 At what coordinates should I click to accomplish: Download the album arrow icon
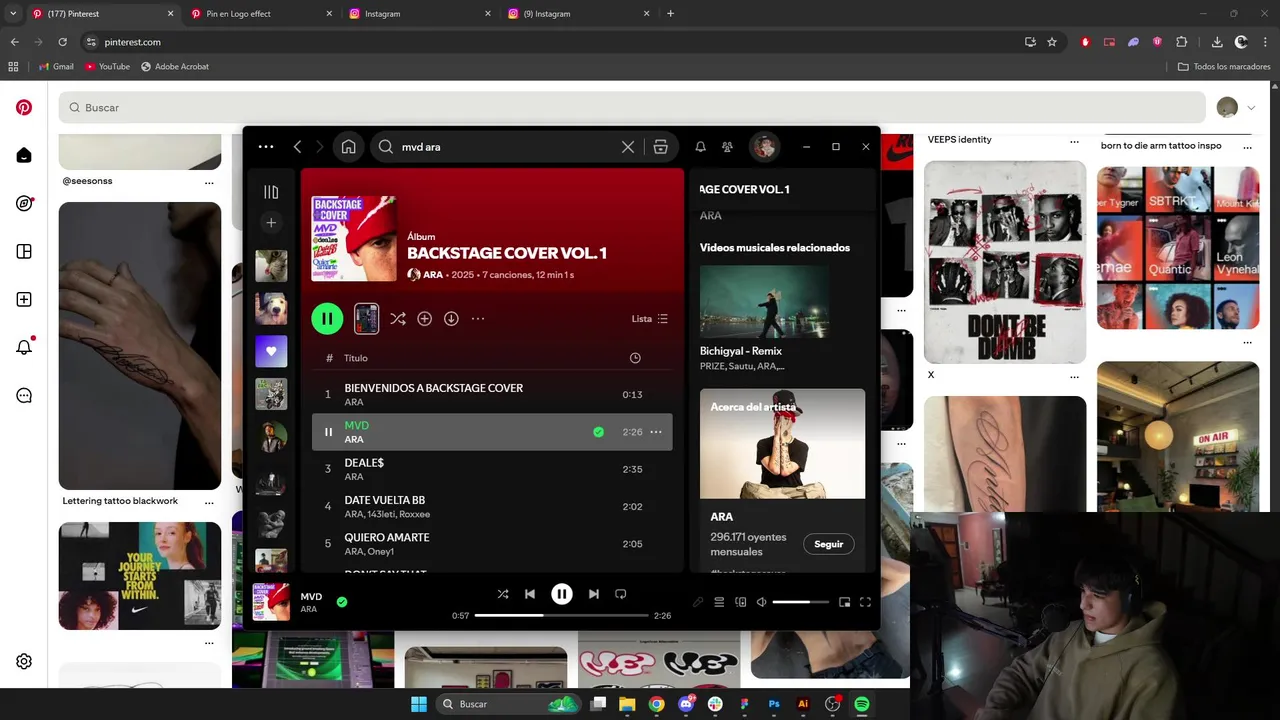coord(451,319)
